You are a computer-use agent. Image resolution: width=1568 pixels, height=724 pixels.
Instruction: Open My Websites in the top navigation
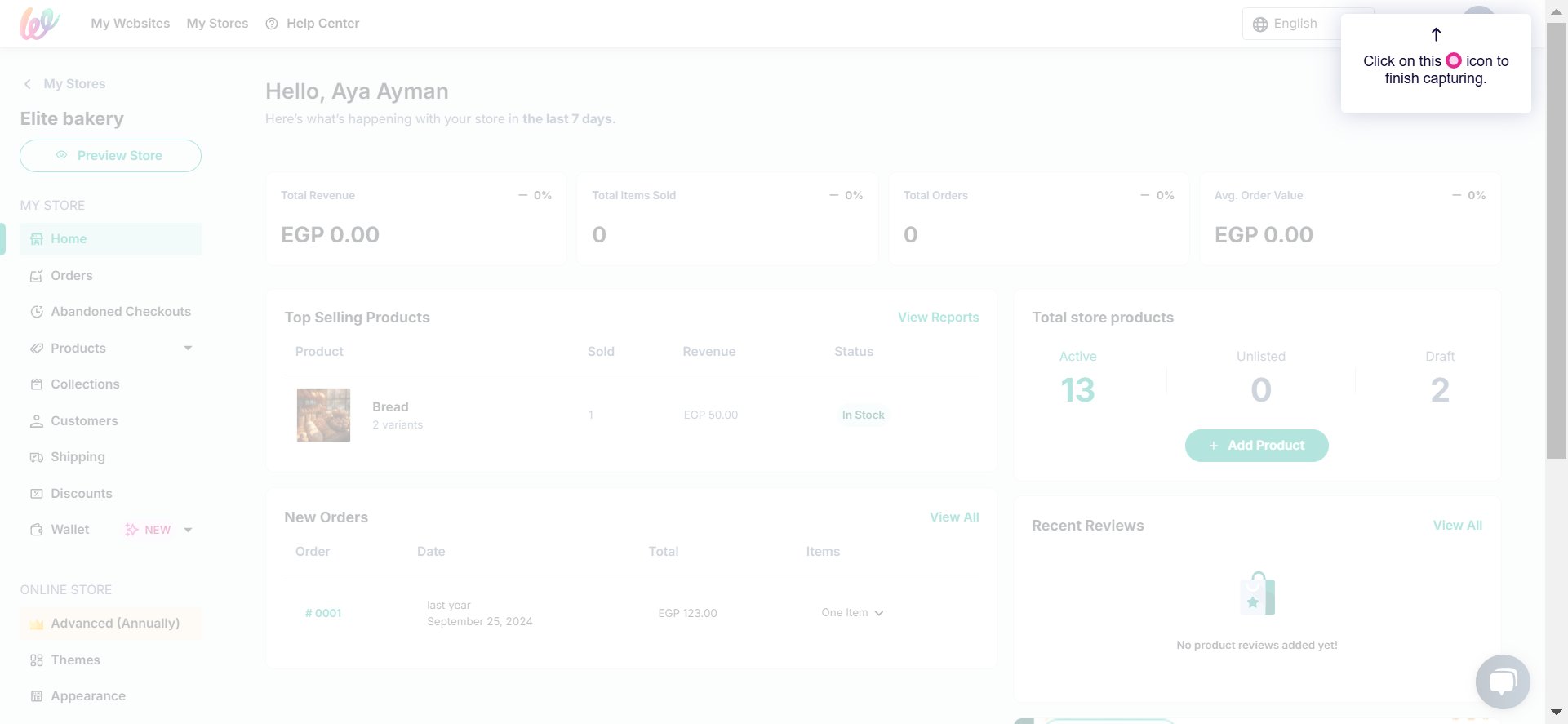(x=131, y=24)
